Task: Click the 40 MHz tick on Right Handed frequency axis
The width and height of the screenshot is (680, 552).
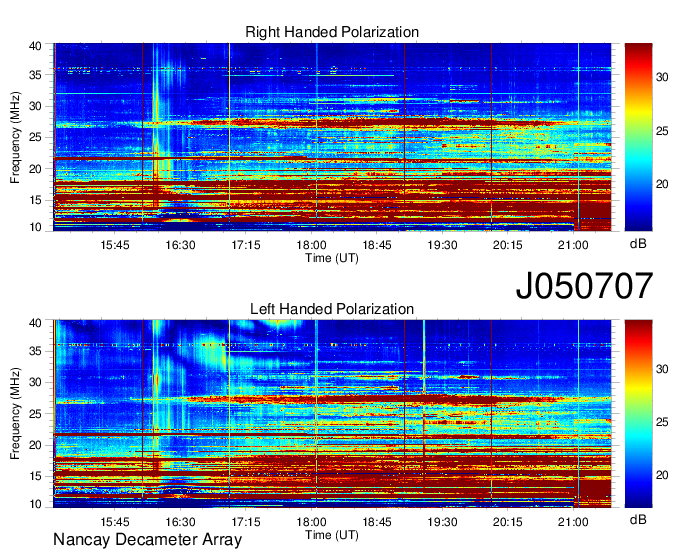Action: coord(36,46)
